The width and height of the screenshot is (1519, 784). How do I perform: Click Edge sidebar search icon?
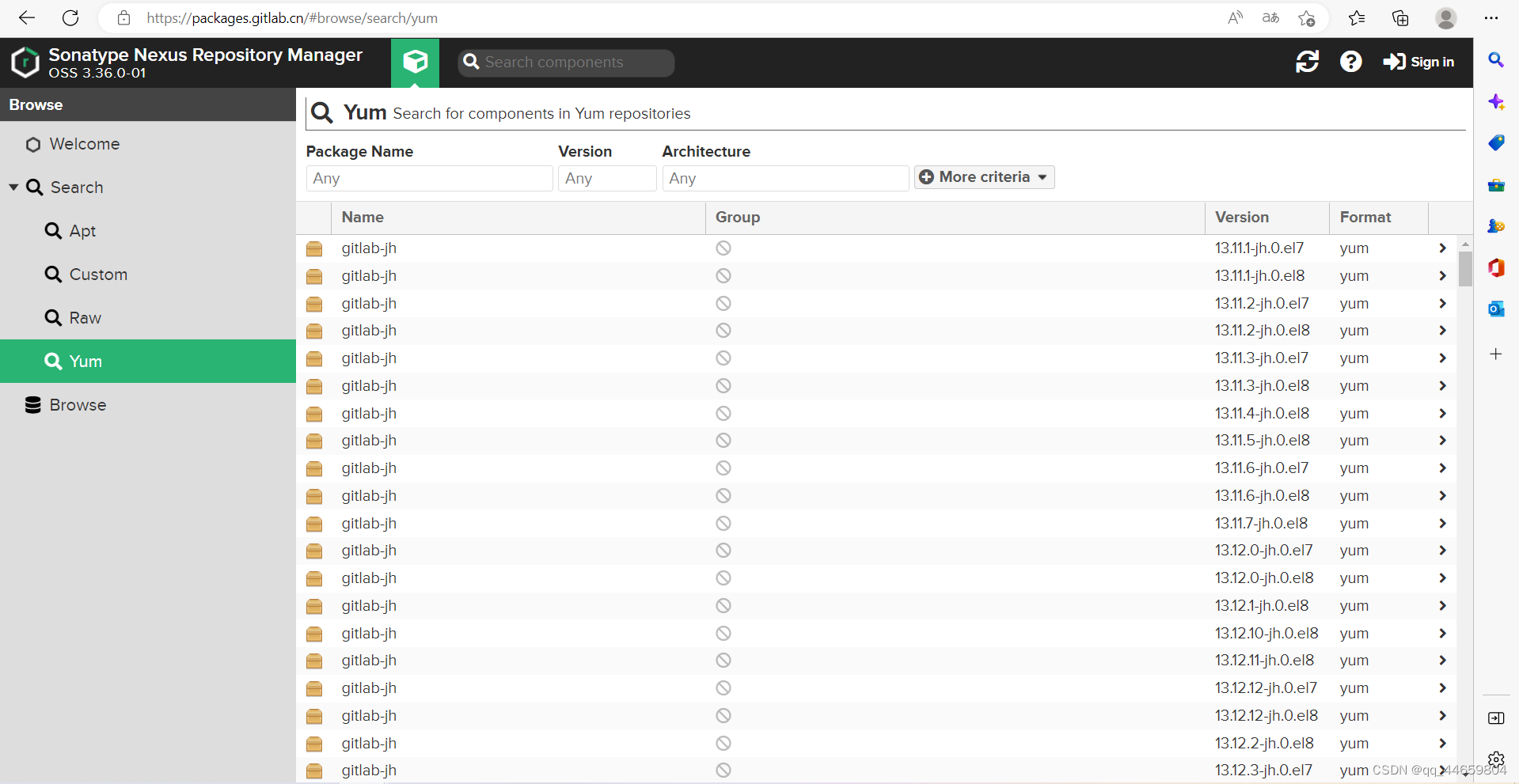pyautogui.click(x=1496, y=59)
